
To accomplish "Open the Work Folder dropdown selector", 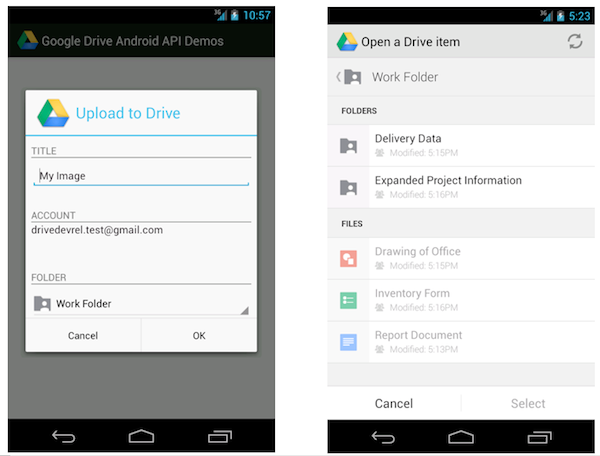I will click(140, 303).
